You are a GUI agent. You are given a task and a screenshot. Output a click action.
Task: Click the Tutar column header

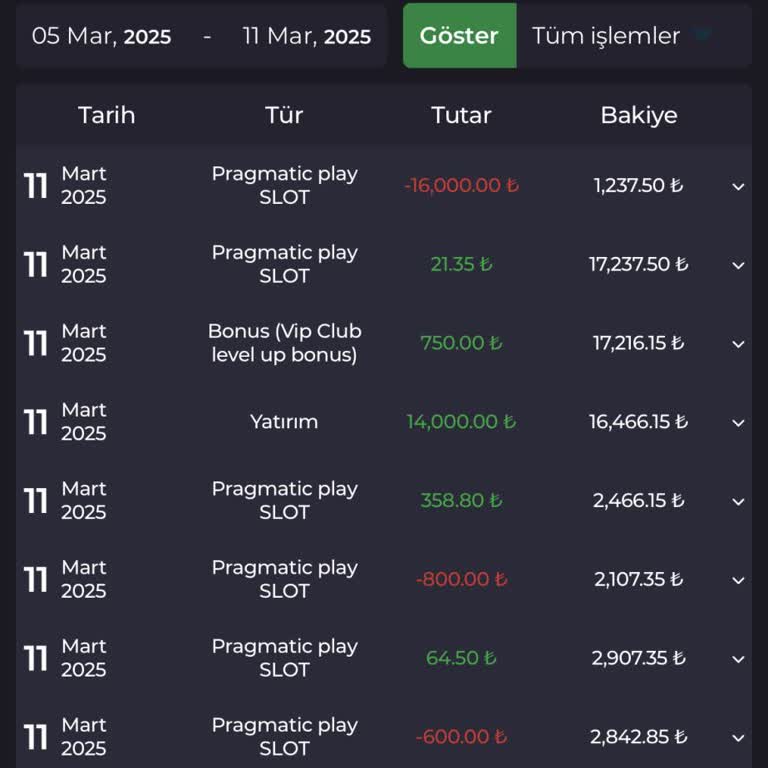pos(461,115)
